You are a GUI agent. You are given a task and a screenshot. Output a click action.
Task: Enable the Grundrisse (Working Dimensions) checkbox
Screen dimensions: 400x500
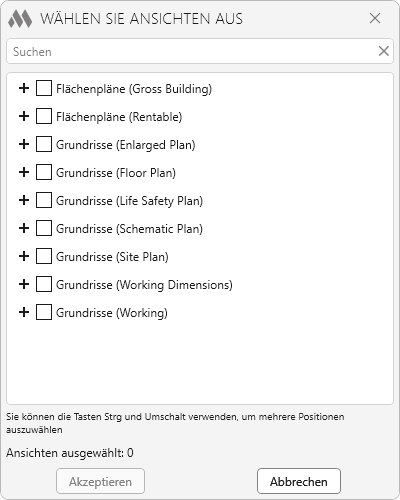[44, 284]
